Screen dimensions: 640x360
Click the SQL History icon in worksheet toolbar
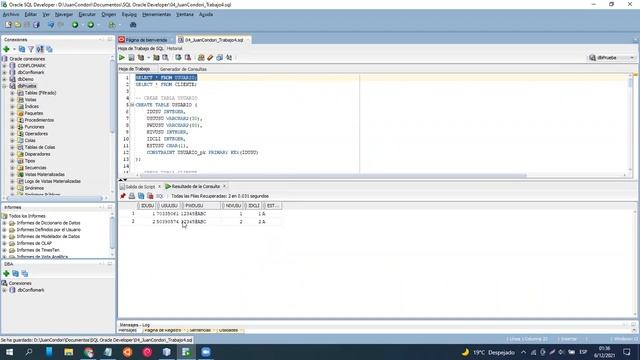coord(220,58)
